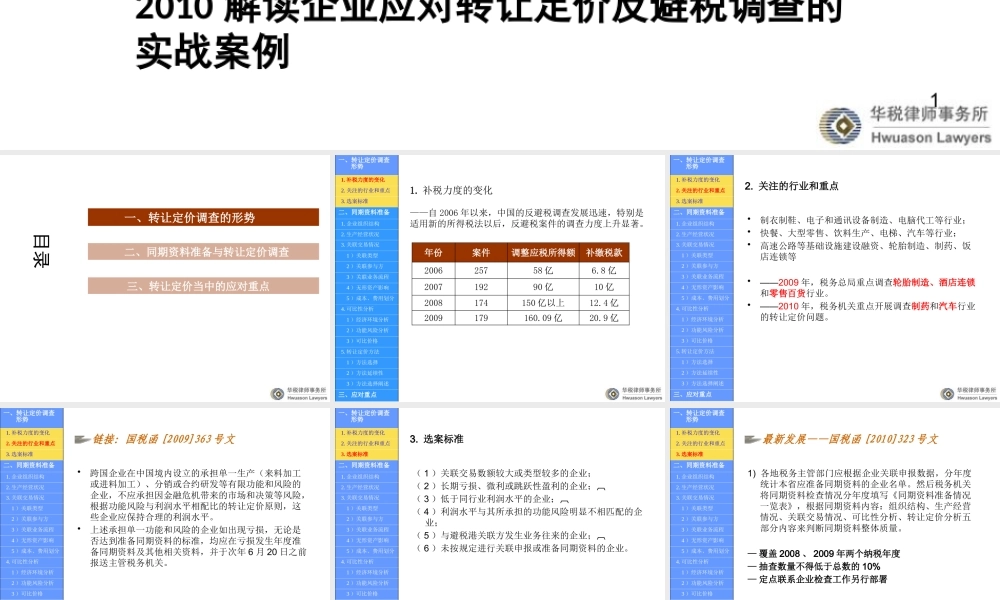Click the paragraph starting '跨国企业在中国境内设立的'
Image resolution: width=1000 pixels, height=600 pixels.
tap(198, 495)
